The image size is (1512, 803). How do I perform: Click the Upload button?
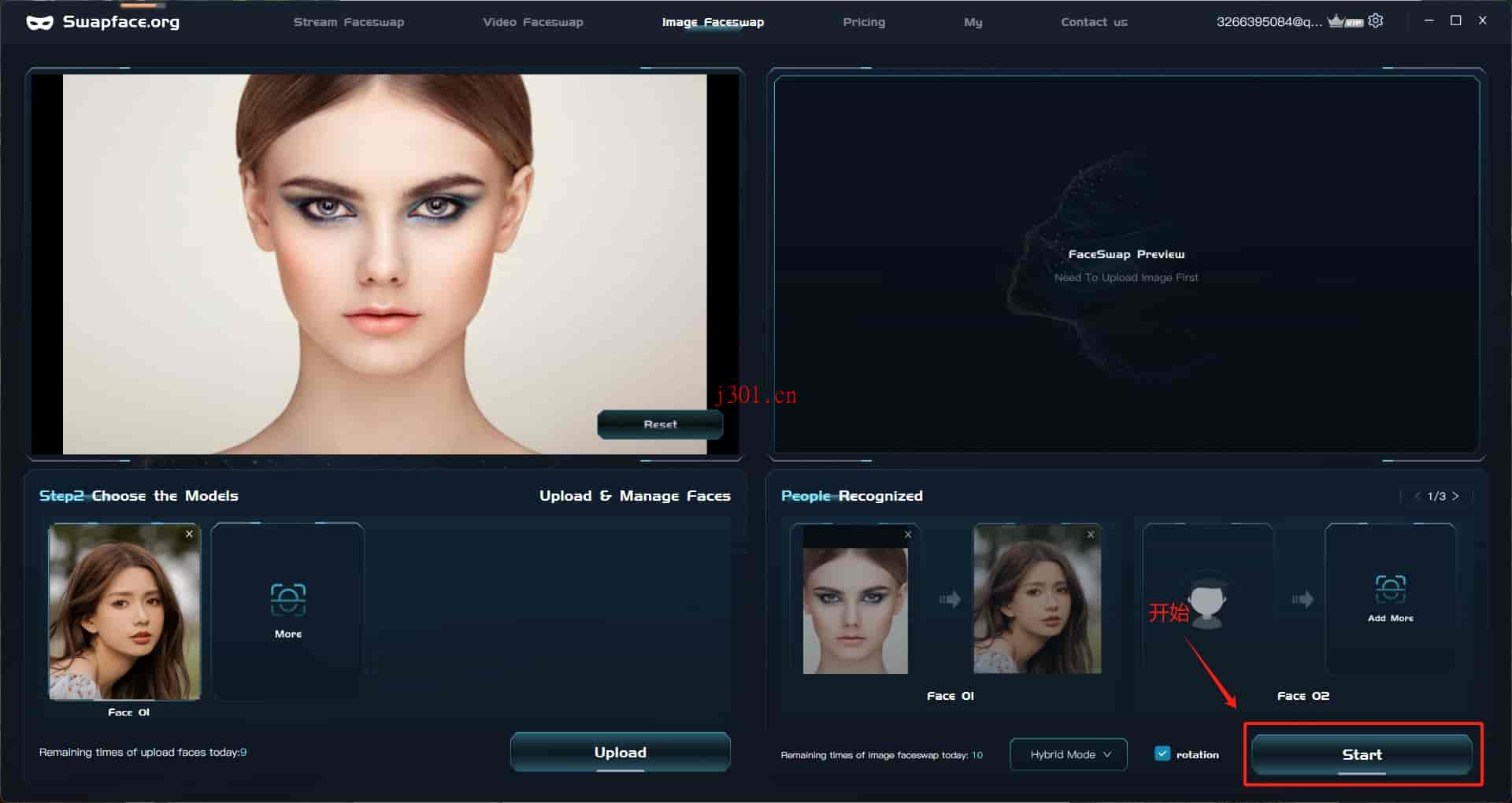[621, 752]
